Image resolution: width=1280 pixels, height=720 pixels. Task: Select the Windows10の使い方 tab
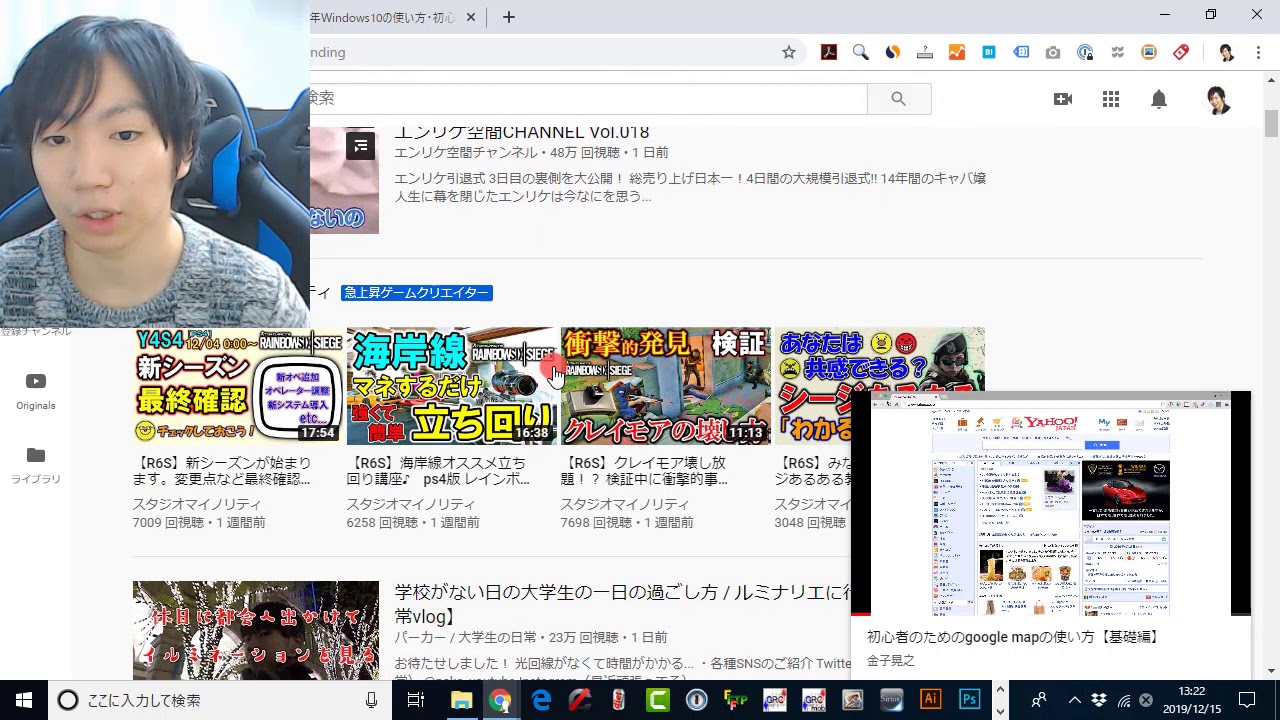pyautogui.click(x=385, y=18)
